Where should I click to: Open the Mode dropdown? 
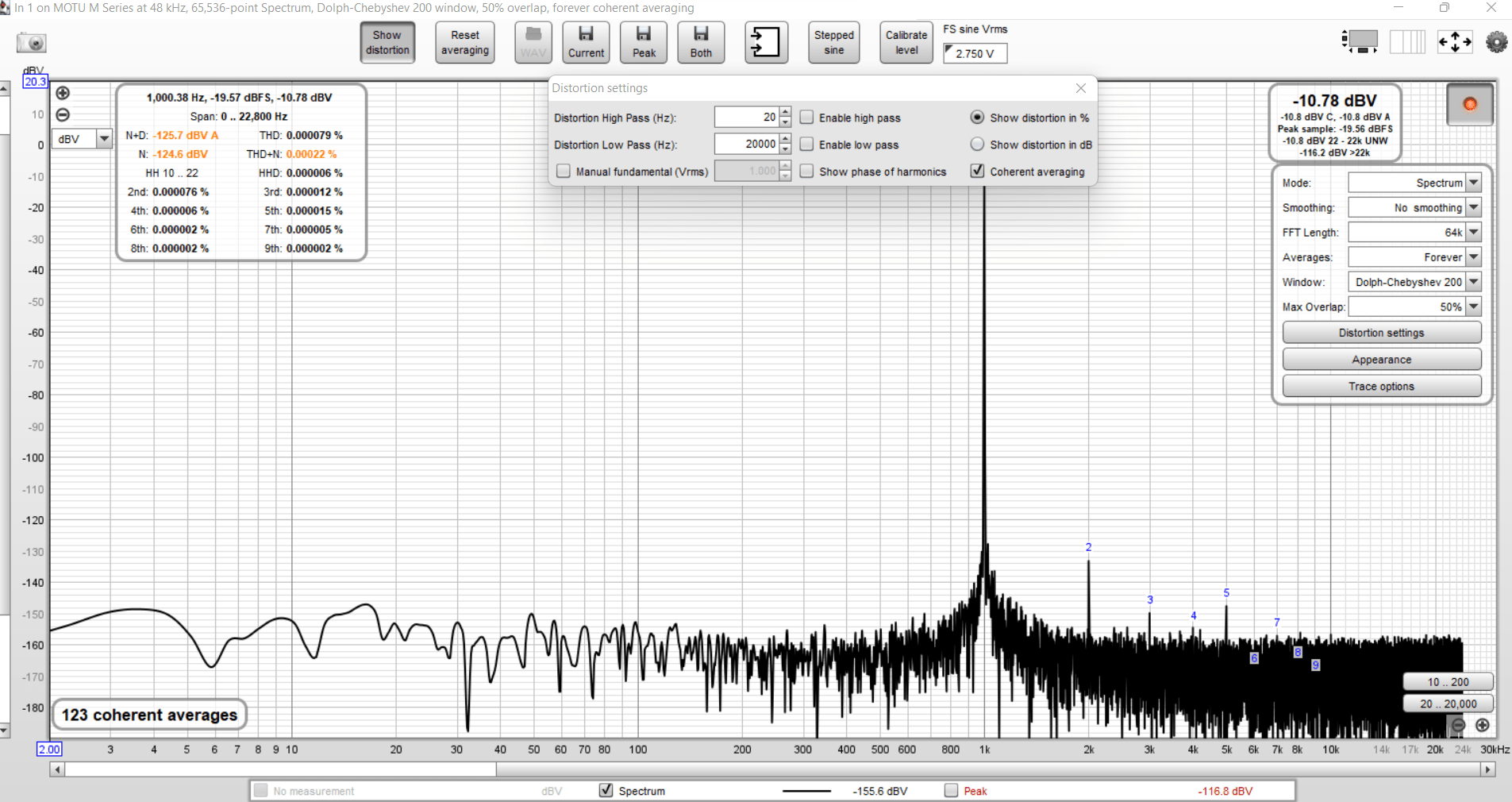[x=1414, y=183]
